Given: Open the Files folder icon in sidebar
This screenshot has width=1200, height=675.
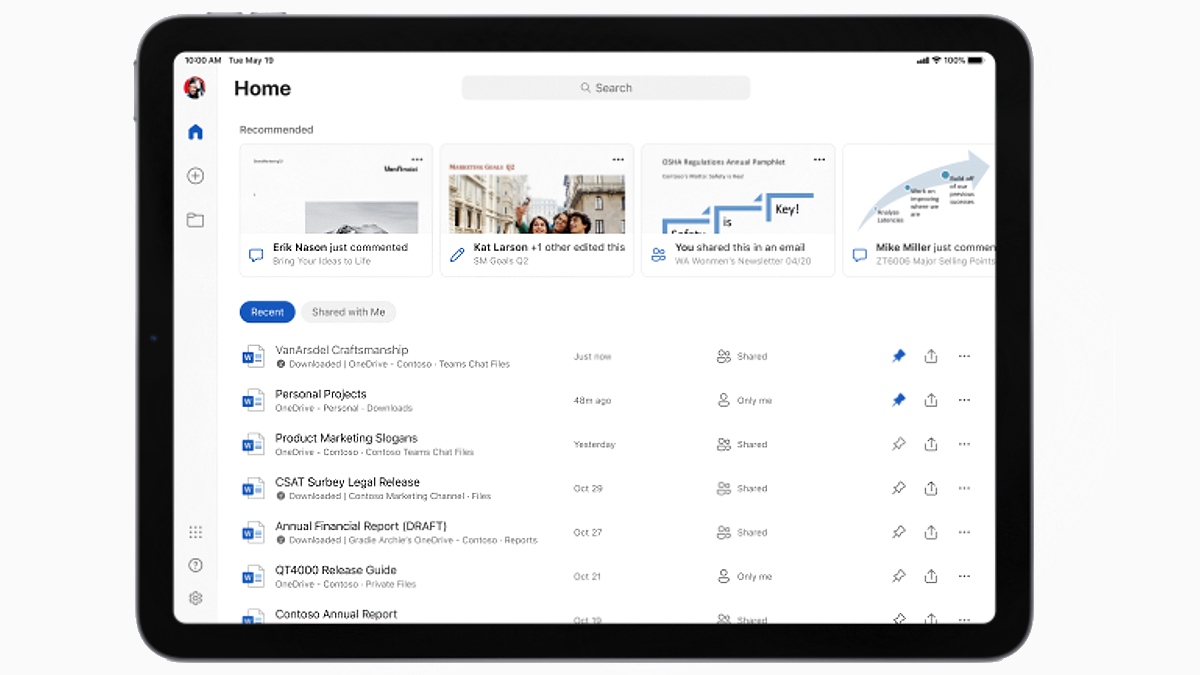Looking at the screenshot, I should [195, 219].
